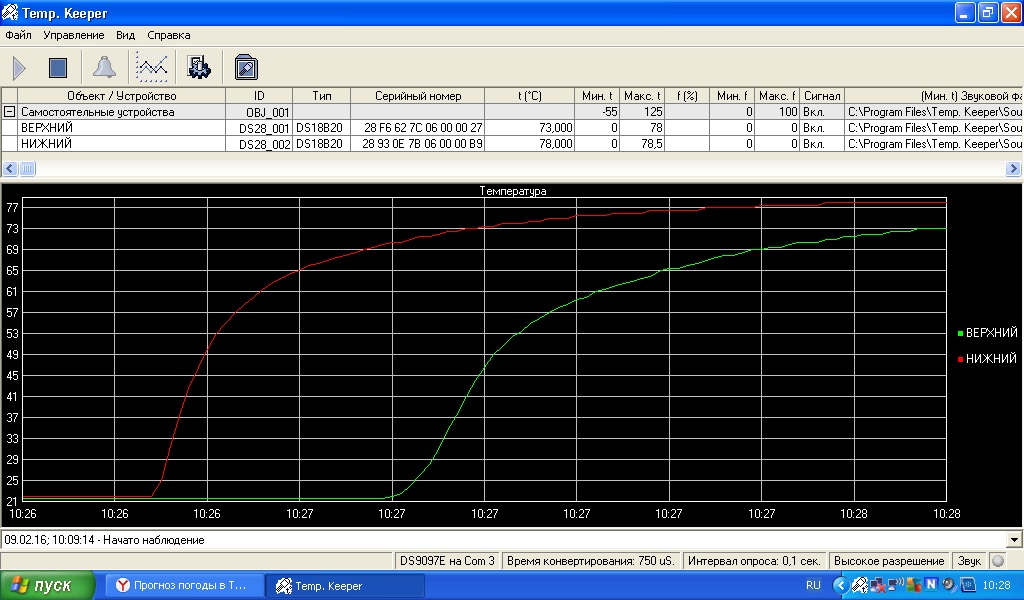Click the t (°C) column header

[x=530, y=96]
